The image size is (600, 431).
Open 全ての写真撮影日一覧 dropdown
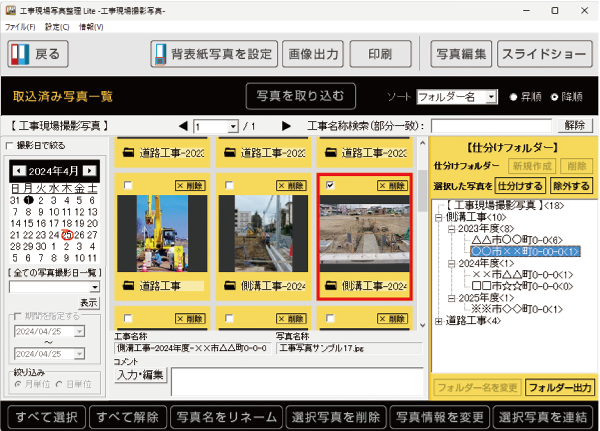tap(95, 287)
